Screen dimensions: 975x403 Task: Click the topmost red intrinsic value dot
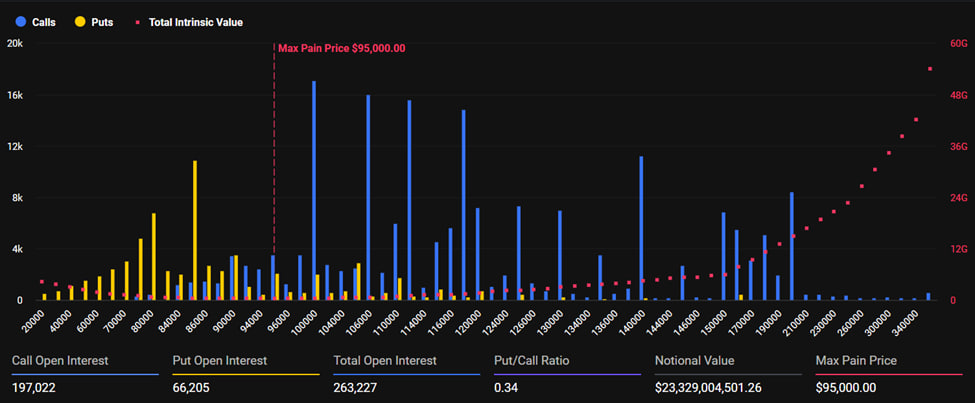[930, 69]
